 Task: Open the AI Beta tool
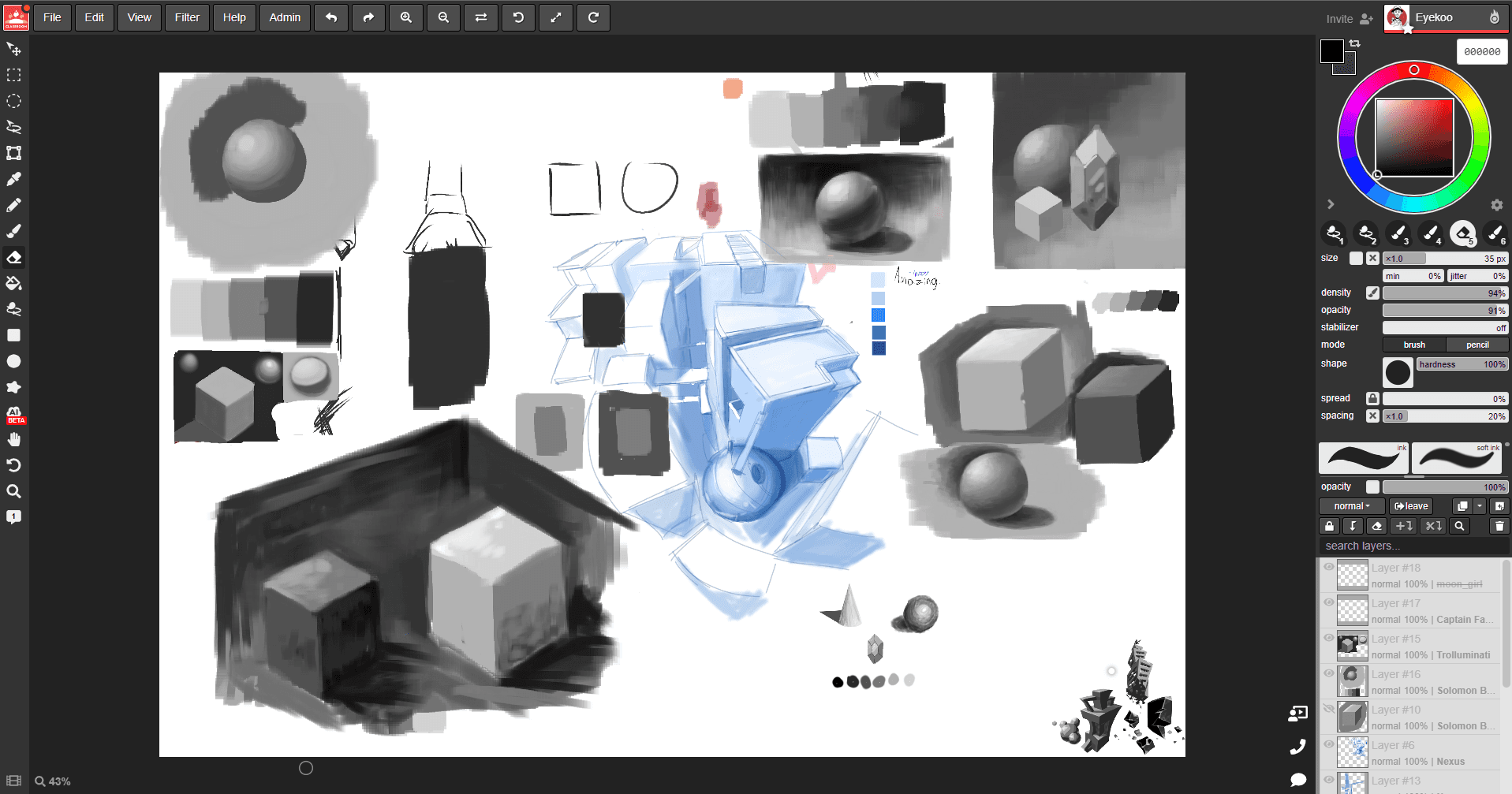point(15,415)
